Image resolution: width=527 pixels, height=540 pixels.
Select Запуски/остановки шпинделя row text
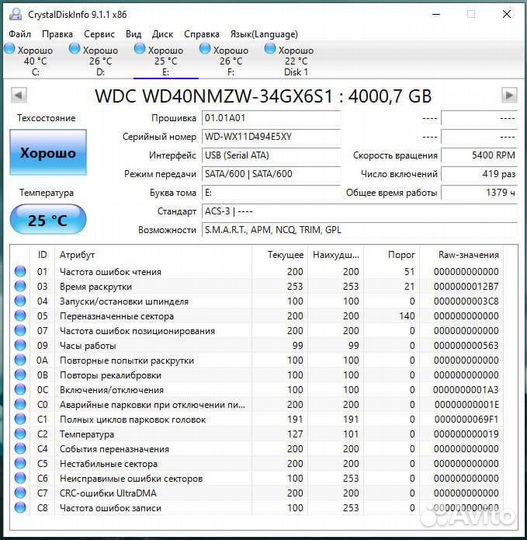point(124,301)
